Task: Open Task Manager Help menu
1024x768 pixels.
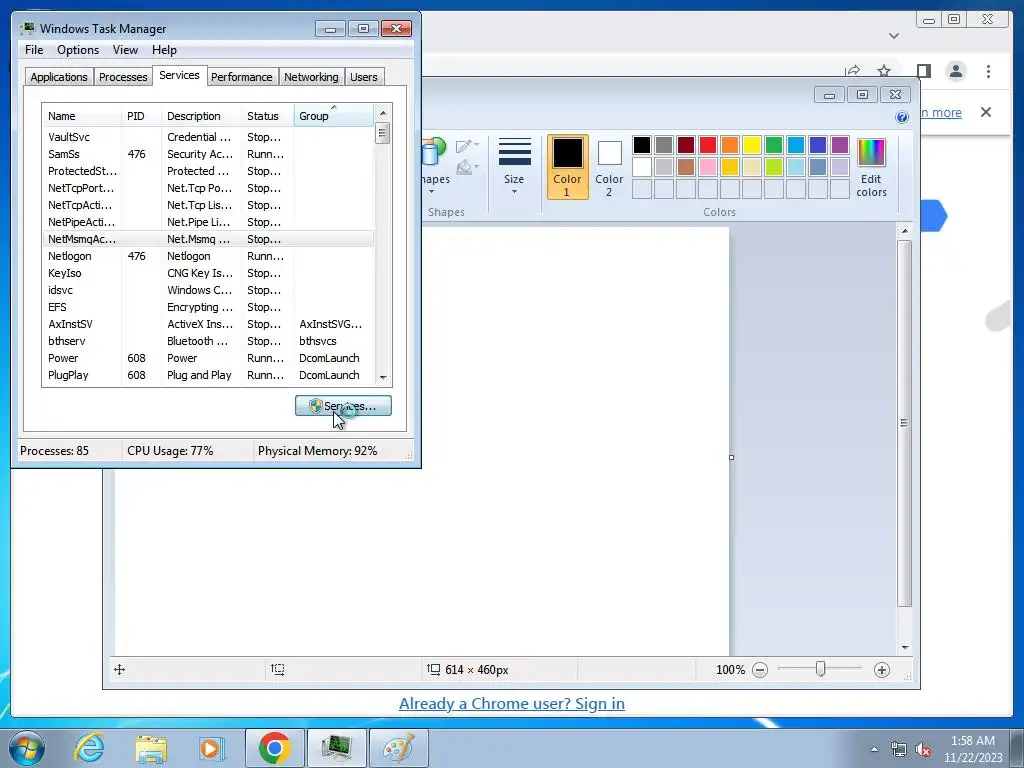Action: pyautogui.click(x=165, y=50)
